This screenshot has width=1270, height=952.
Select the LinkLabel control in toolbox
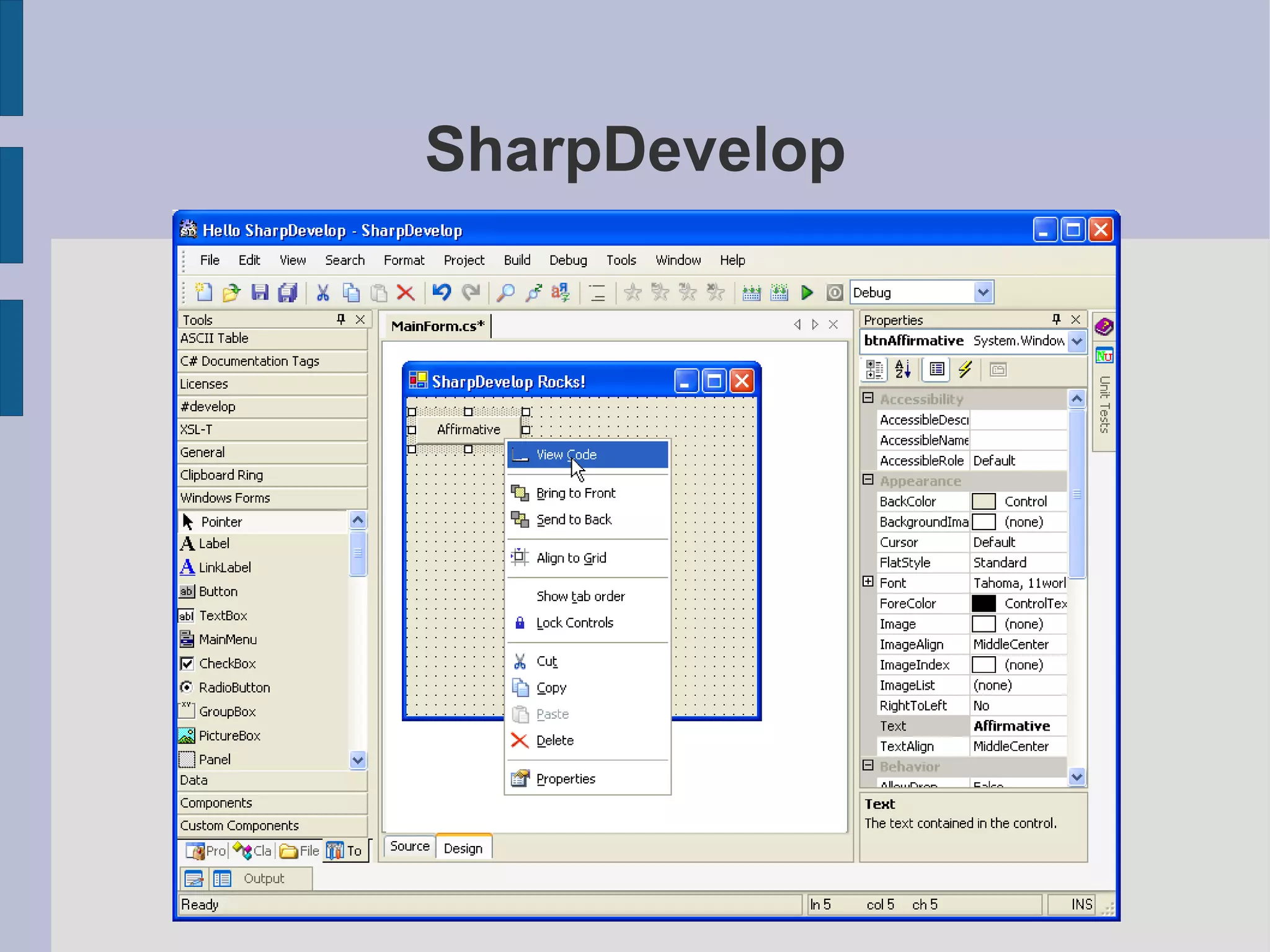click(264, 567)
